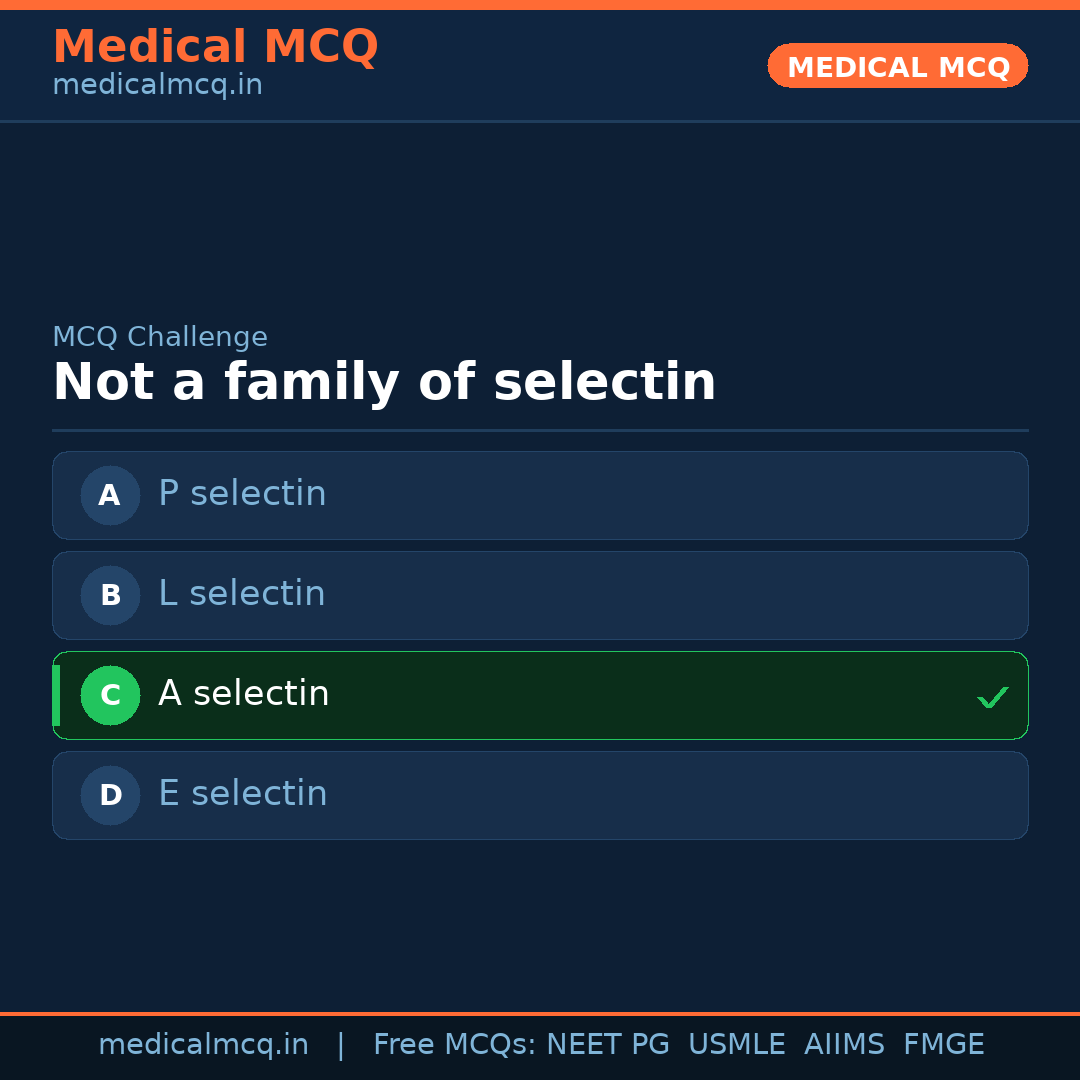Click the MCQ Challenge heading label
1080x1080 pixels.
pos(160,336)
